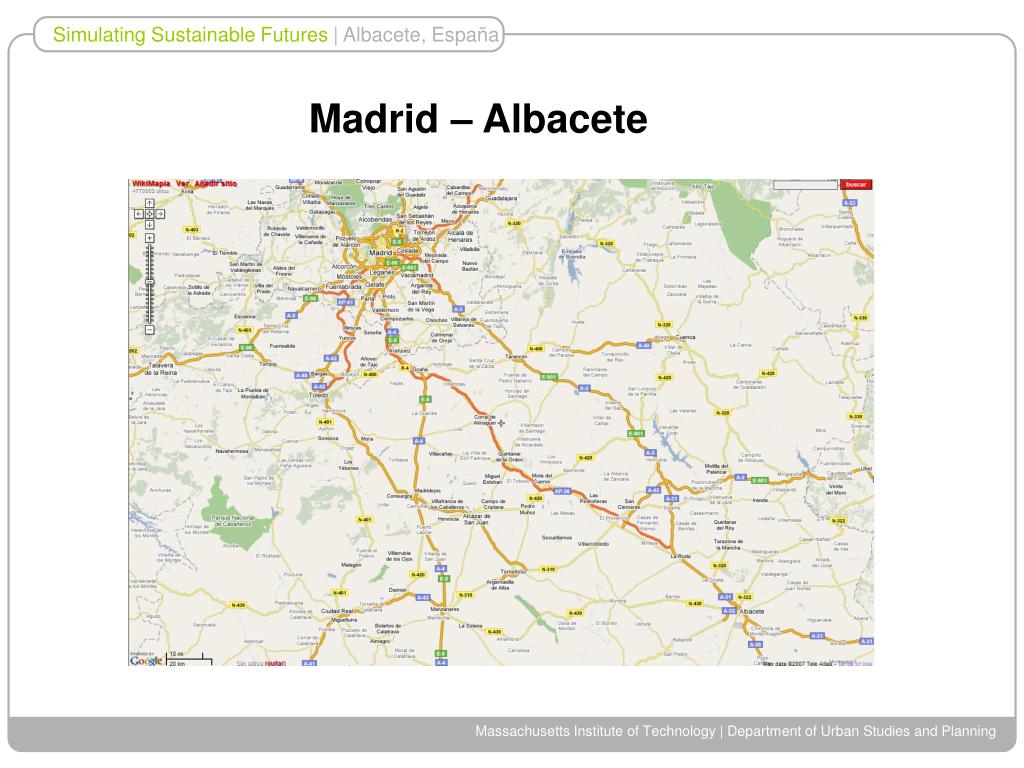Pan the map up with the arrow

click(x=149, y=203)
